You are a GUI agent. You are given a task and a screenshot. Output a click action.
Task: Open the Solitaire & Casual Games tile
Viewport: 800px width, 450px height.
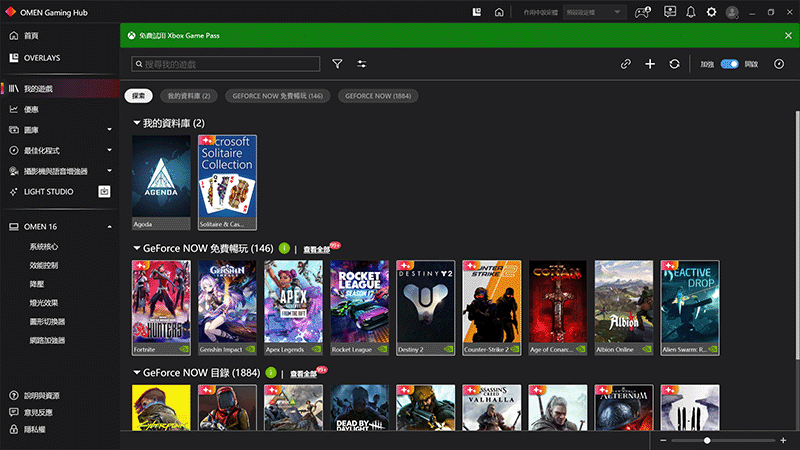click(x=227, y=182)
